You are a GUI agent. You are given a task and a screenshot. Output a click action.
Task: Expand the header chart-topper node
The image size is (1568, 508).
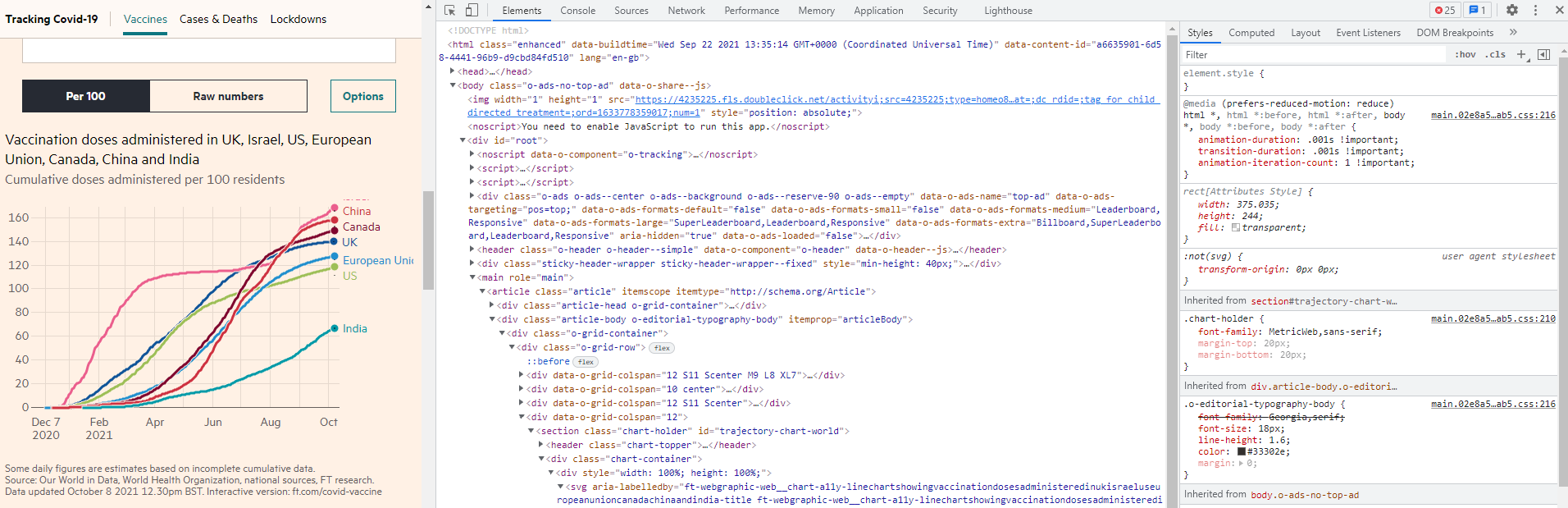pyautogui.click(x=541, y=445)
